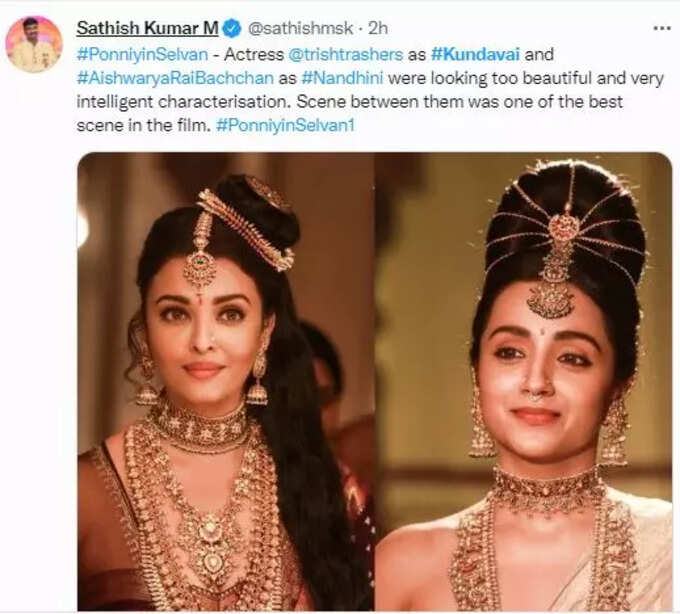The width and height of the screenshot is (680, 614).
Task: Click the word Actress in the tweet
Action: (x=254, y=55)
